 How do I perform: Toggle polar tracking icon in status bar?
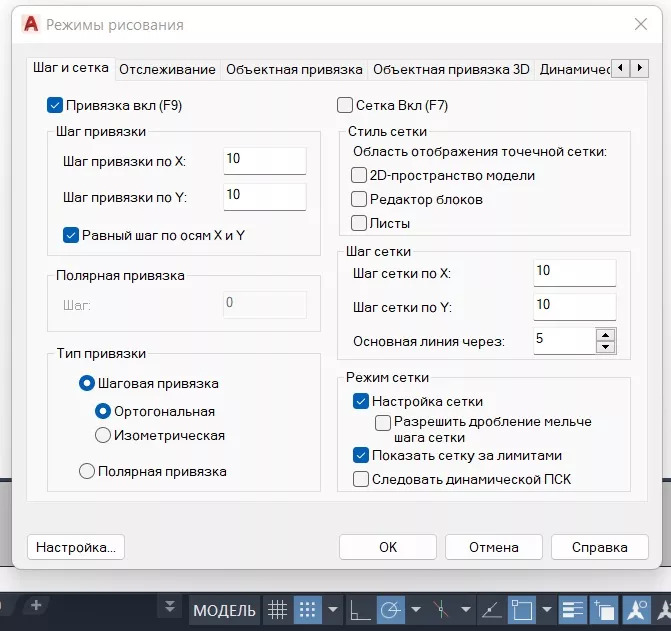click(x=389, y=609)
